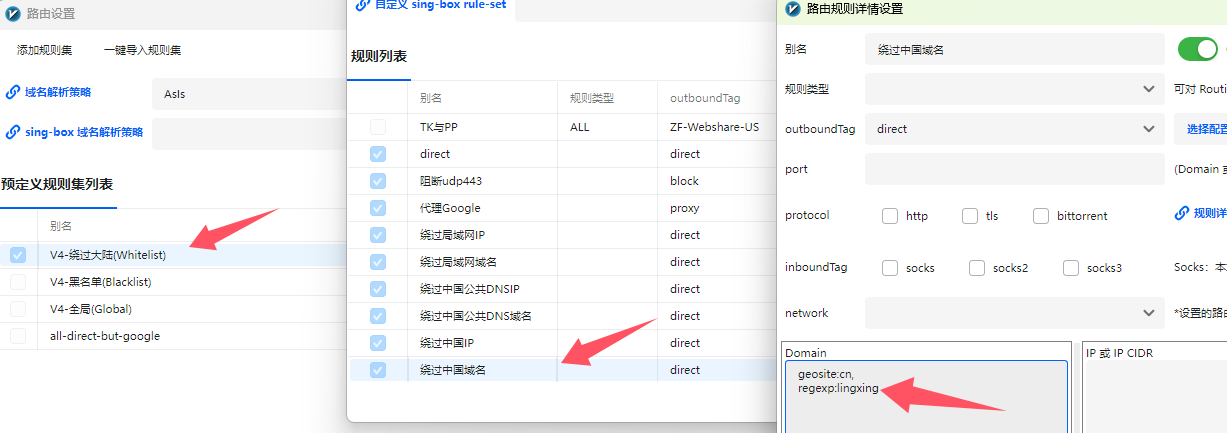Click the link icon beside 自定义 sing-box rule-set
This screenshot has width=1227, height=433.
tap(363, 5)
